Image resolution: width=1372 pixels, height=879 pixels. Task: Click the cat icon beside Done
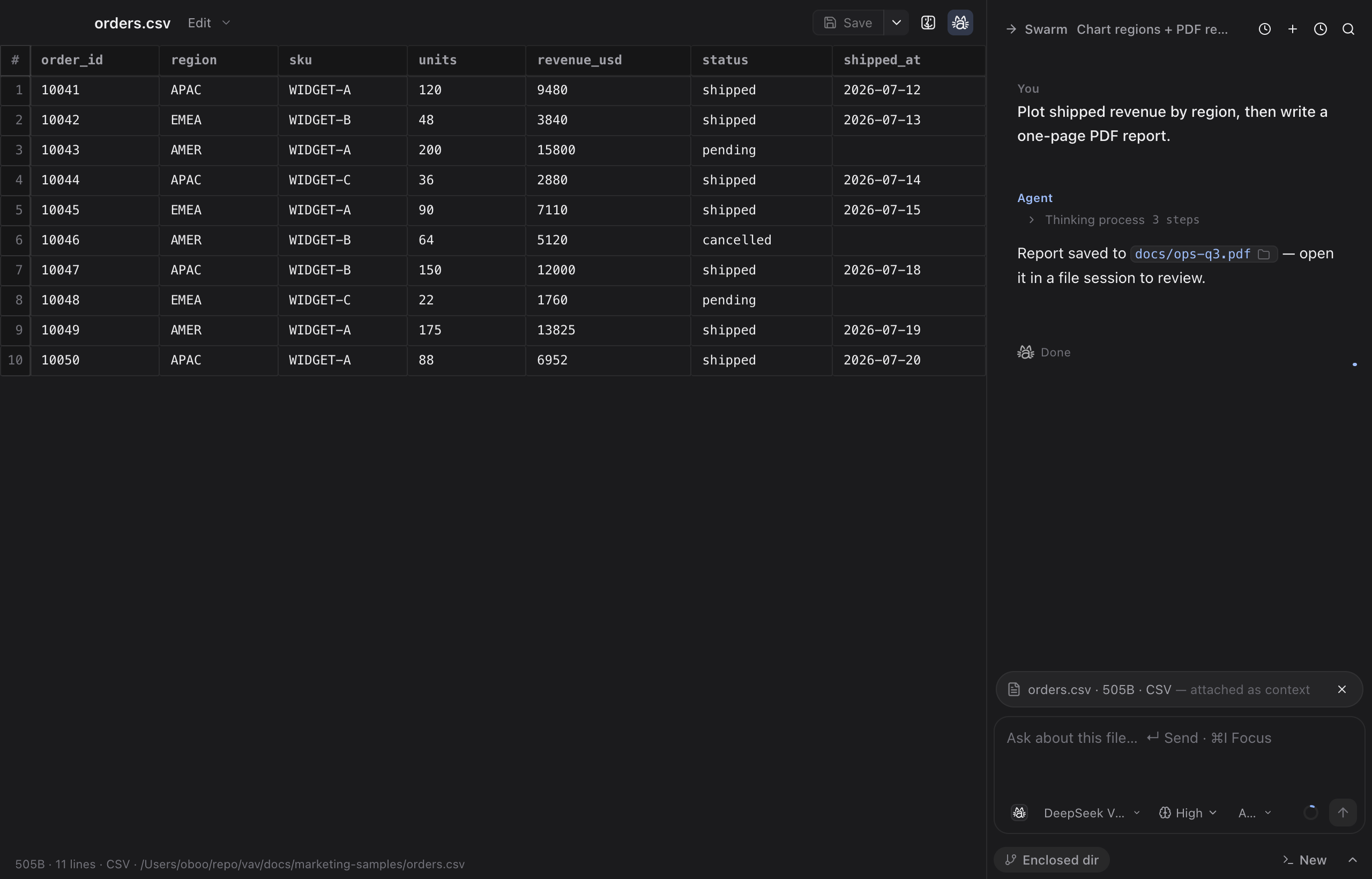click(1026, 352)
